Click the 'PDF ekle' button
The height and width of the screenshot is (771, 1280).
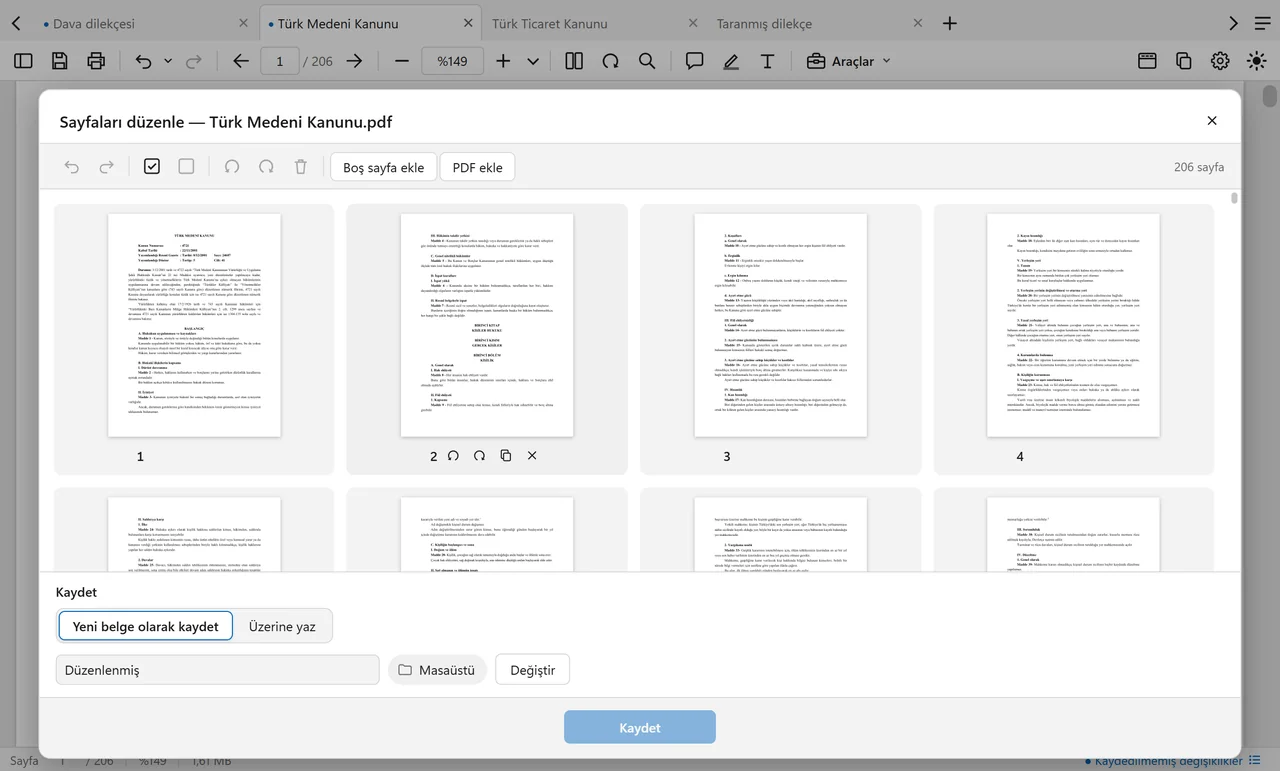(x=478, y=167)
